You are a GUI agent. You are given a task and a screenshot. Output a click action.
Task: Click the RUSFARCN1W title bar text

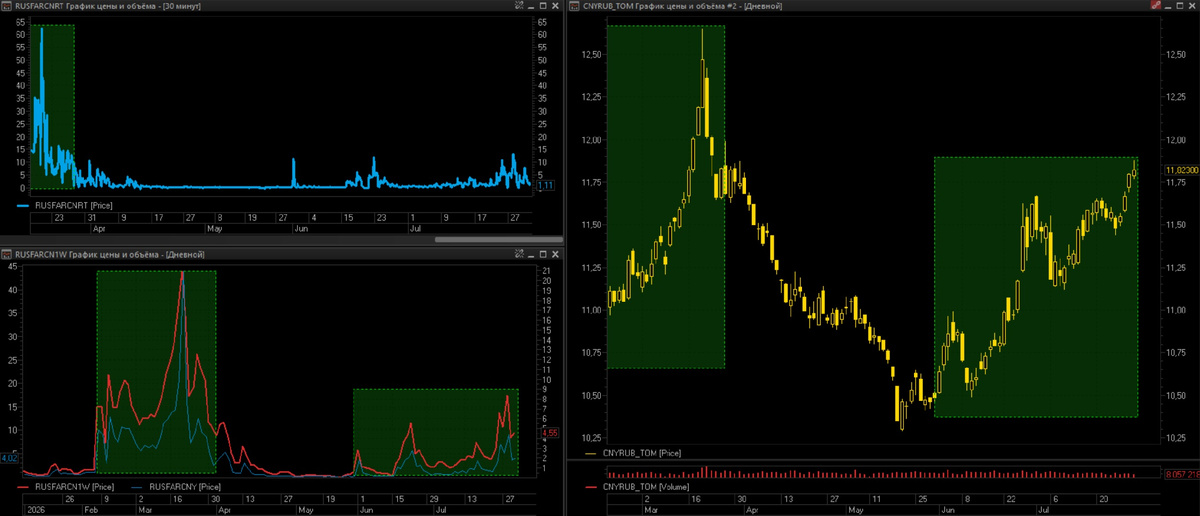click(x=110, y=255)
